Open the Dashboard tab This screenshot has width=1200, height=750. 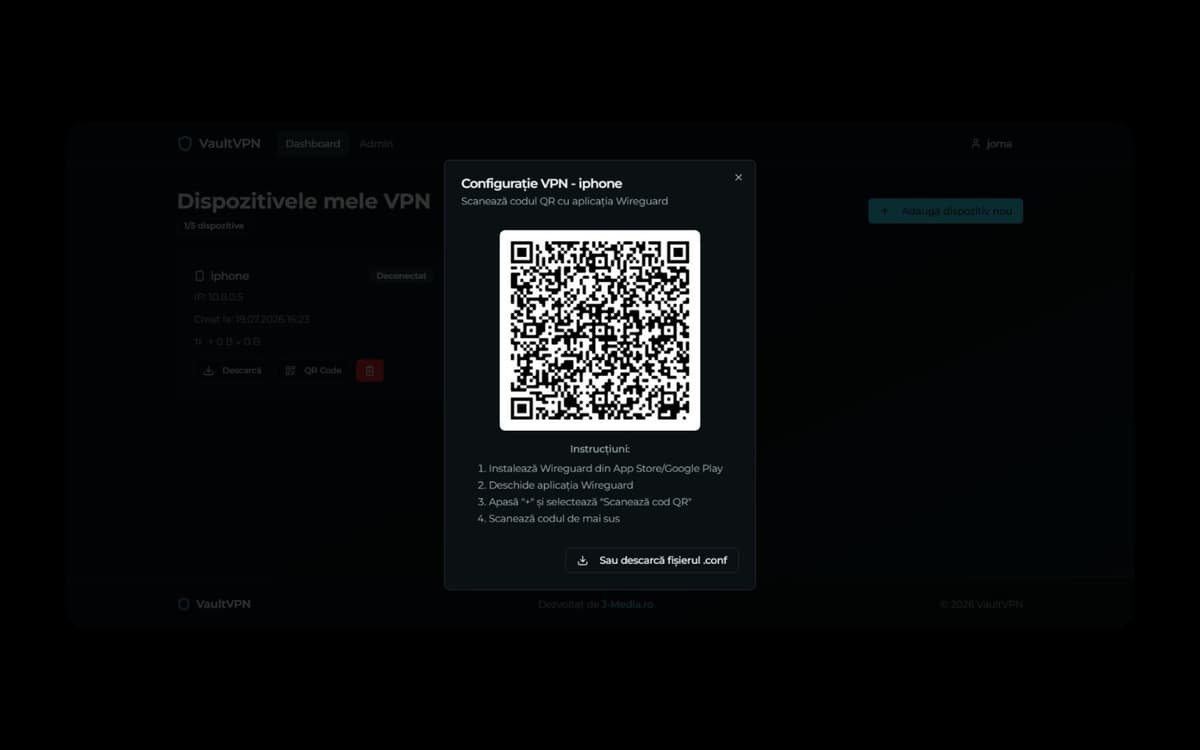coord(313,144)
